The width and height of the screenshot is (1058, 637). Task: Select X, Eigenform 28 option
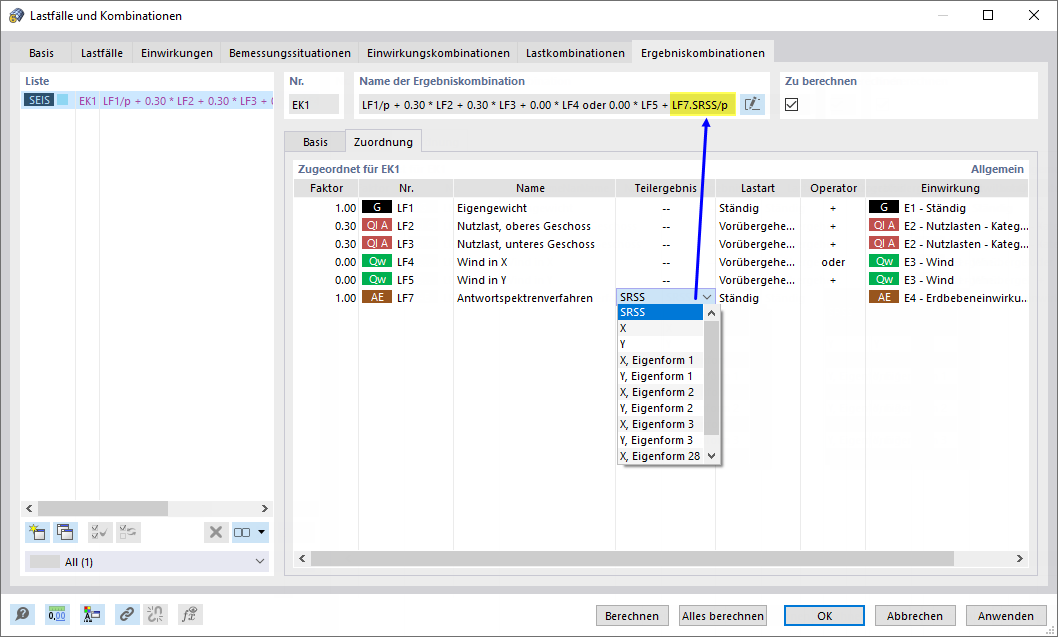tap(661, 456)
